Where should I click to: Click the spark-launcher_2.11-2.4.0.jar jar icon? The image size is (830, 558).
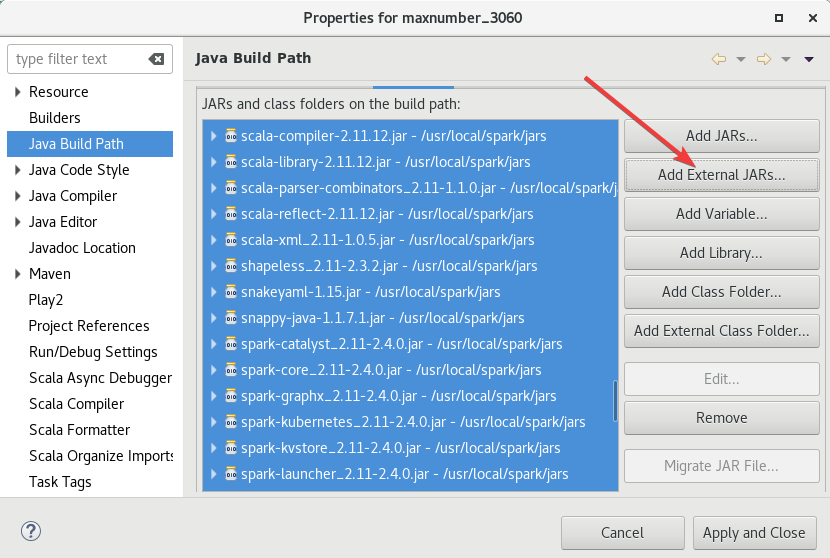tap(231, 473)
